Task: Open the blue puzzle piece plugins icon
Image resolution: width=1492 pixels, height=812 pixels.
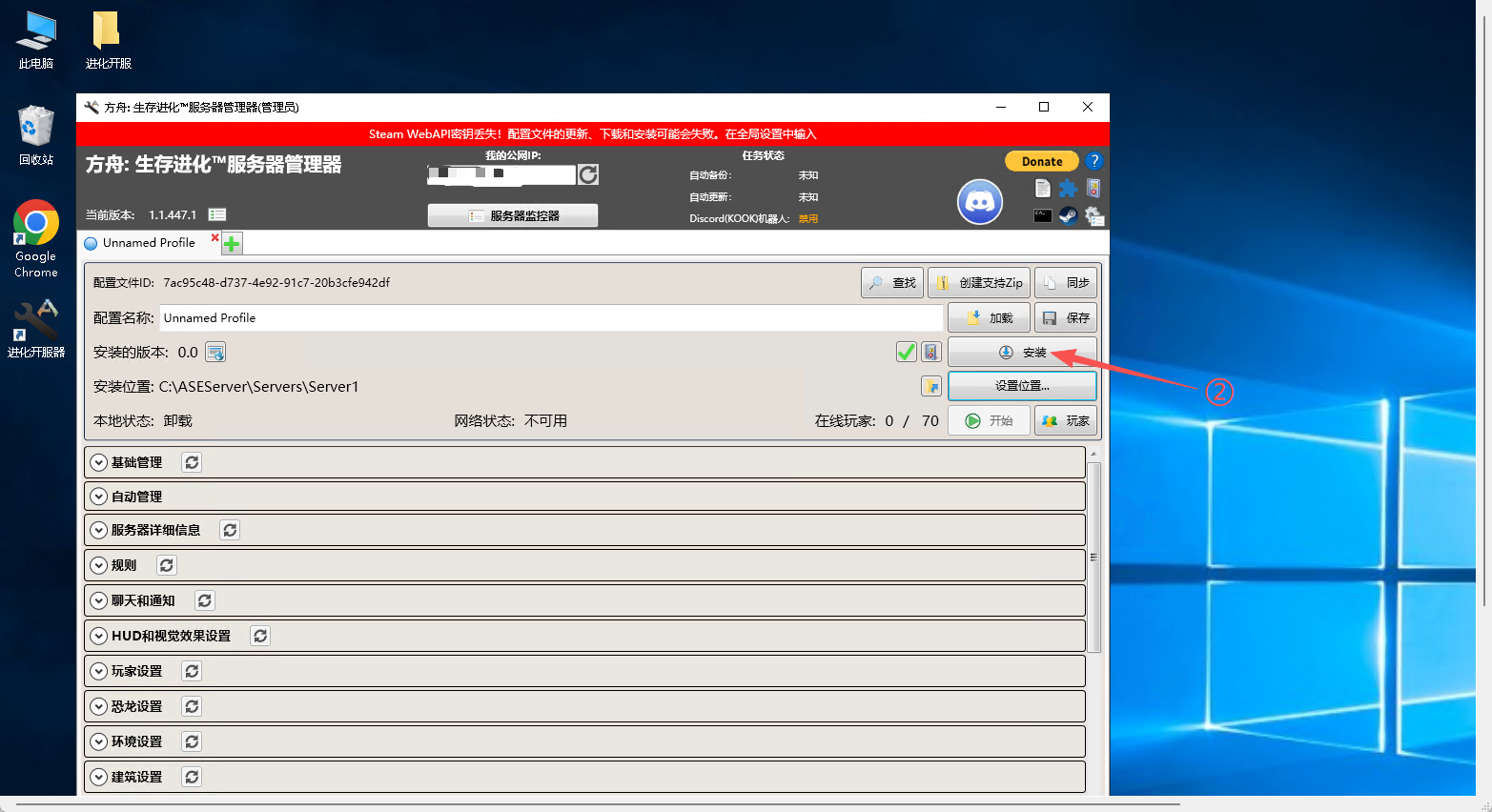Action: point(1069,189)
